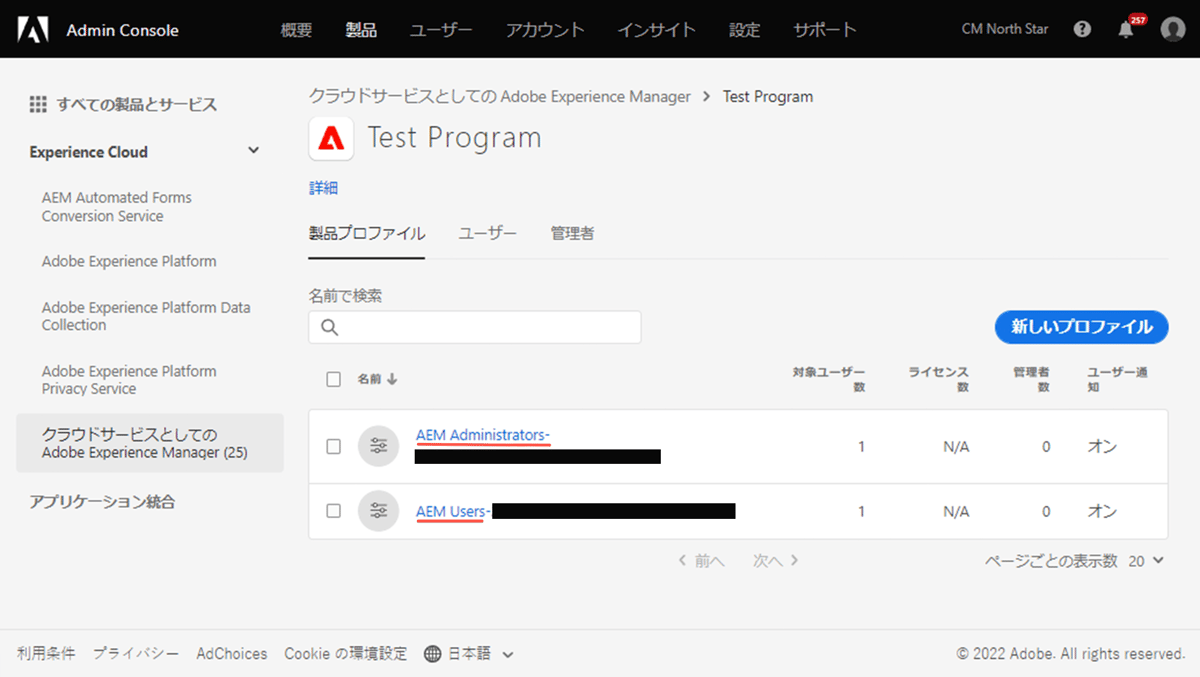Click the Test Program breadcrumb text

[x=768, y=97]
